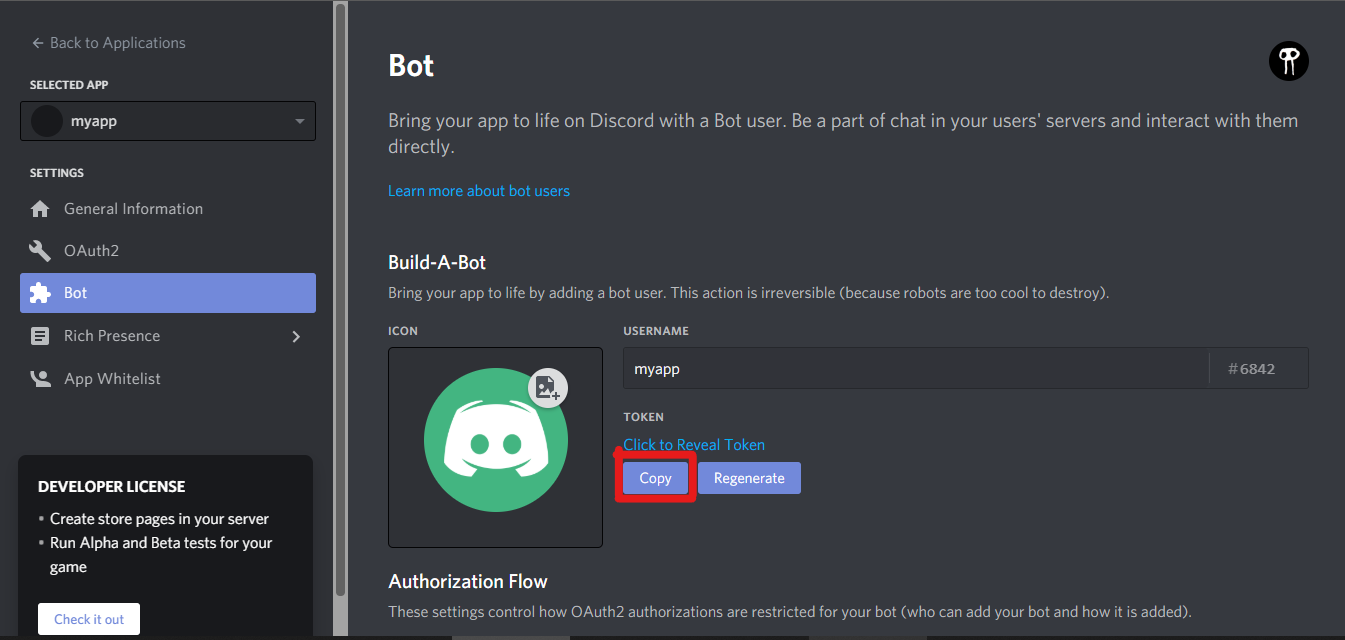Click the myapp avatar in app selector
Screen dimensions: 1345x640
coord(47,121)
